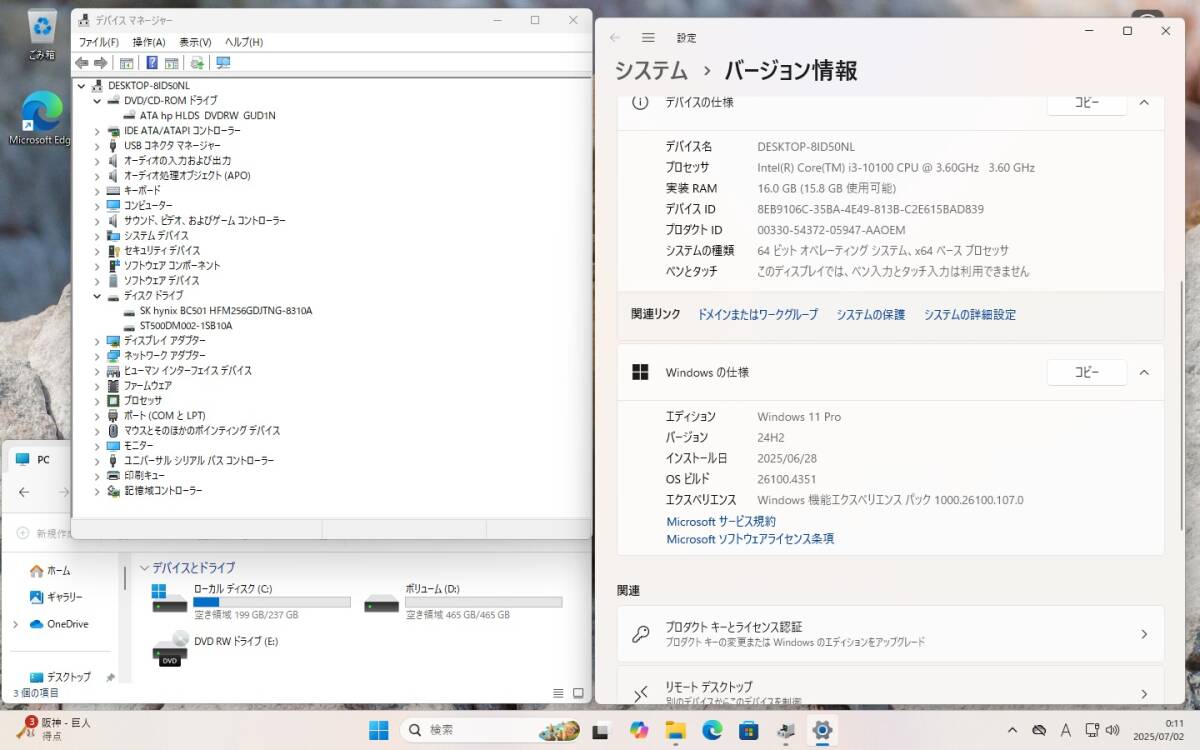Switch Explorer to large icons view

578,693
